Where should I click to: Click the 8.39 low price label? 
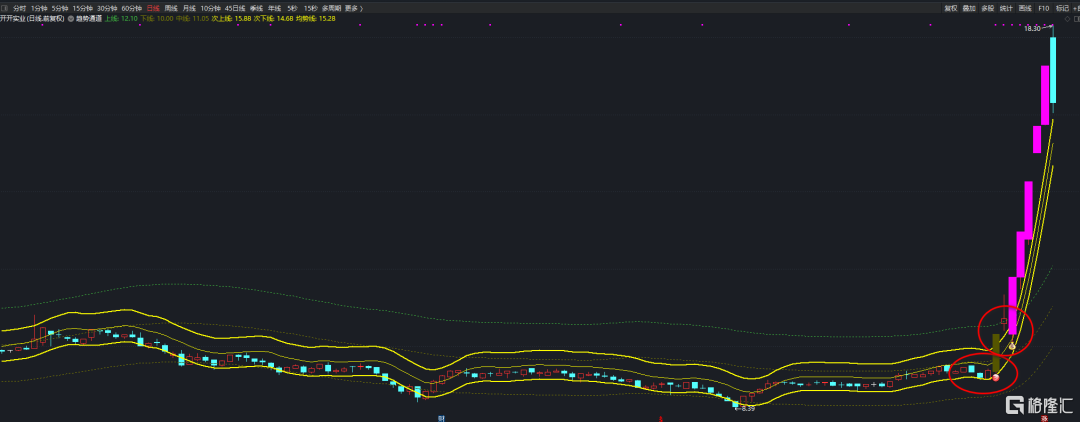(x=747, y=408)
